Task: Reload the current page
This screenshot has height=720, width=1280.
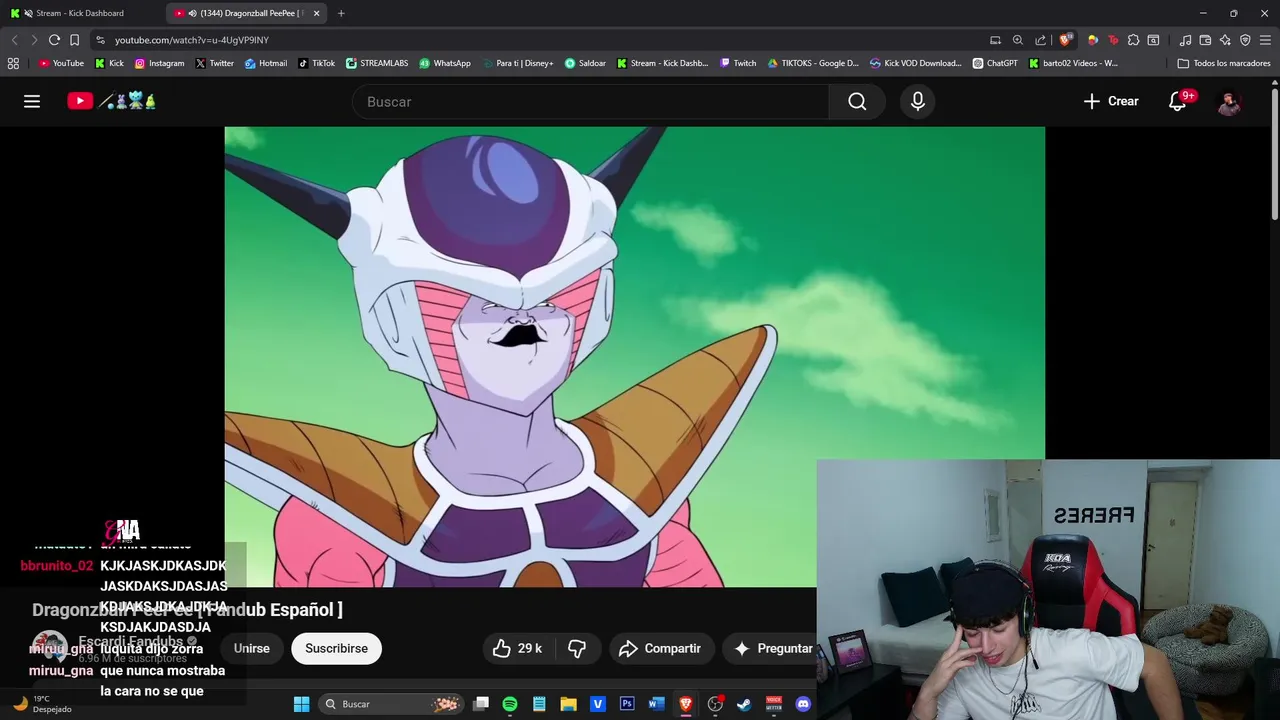Action: [54, 40]
